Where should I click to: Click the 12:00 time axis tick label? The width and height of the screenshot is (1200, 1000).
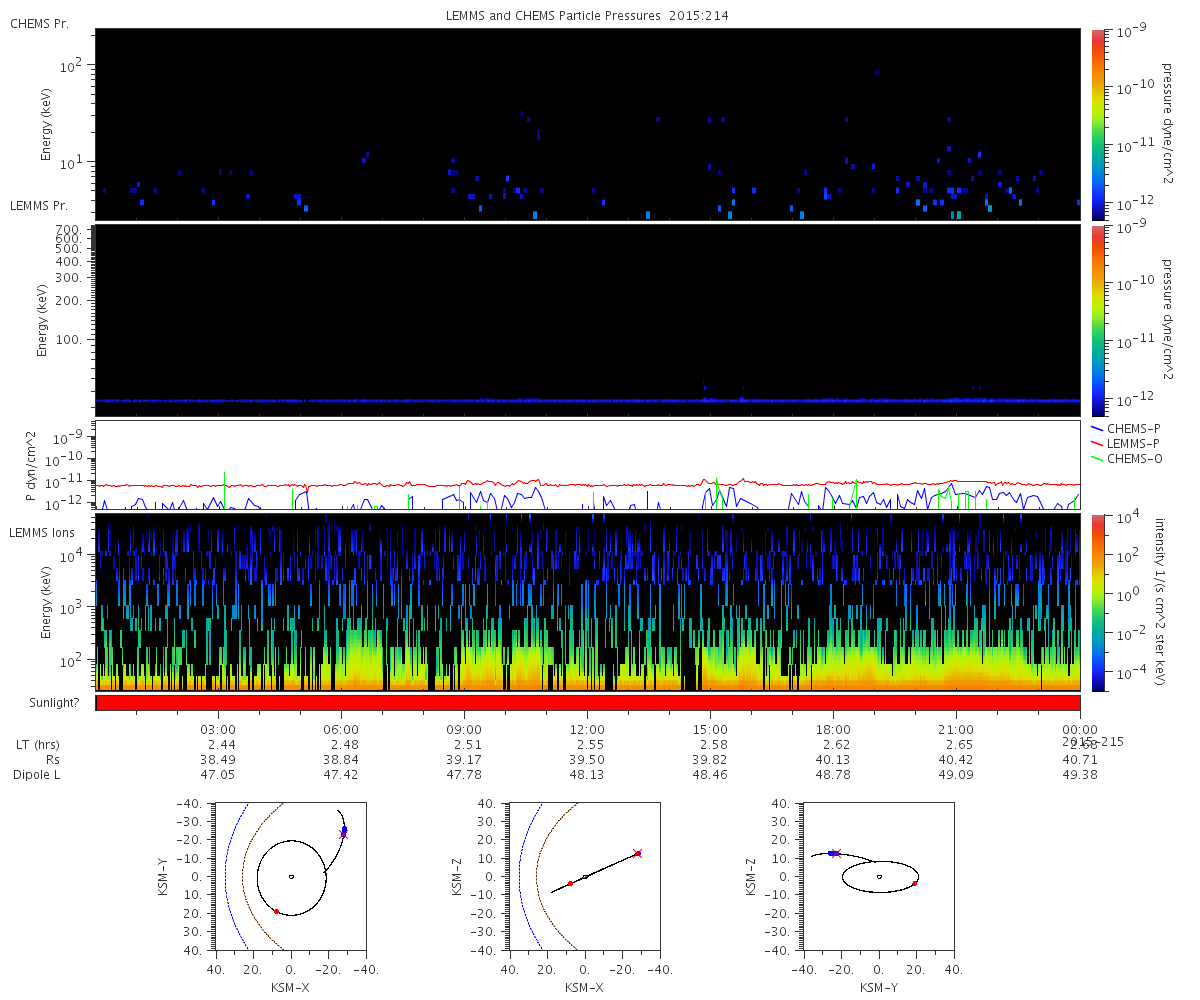click(x=587, y=730)
